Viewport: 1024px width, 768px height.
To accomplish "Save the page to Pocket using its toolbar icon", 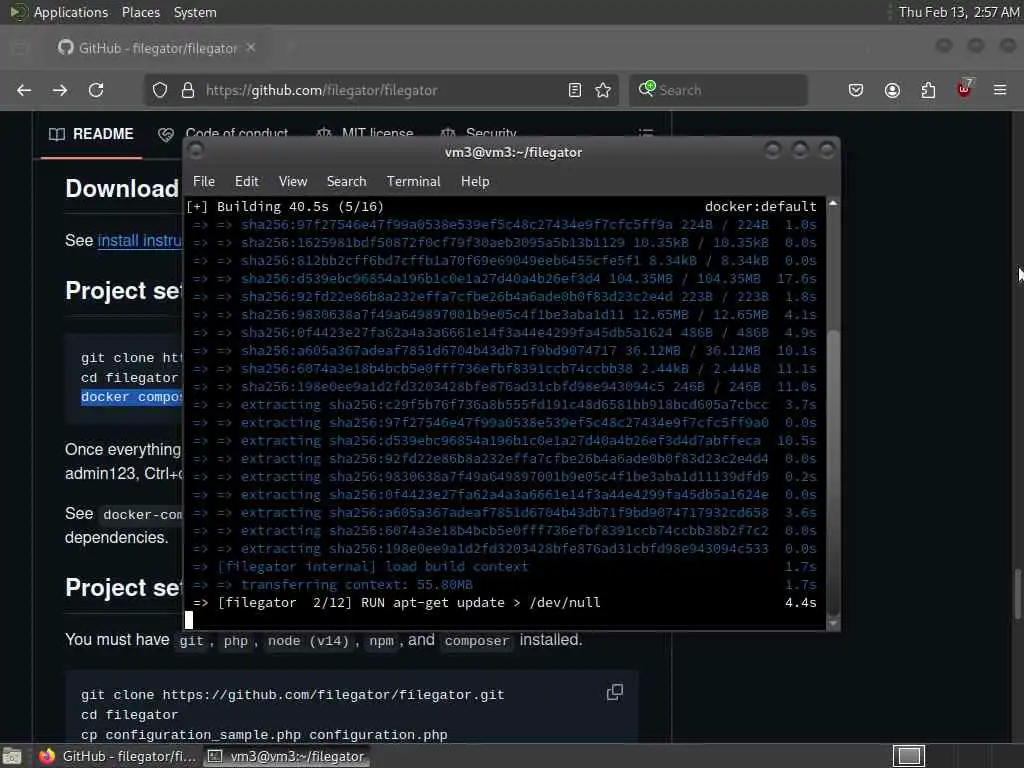I will (856, 90).
